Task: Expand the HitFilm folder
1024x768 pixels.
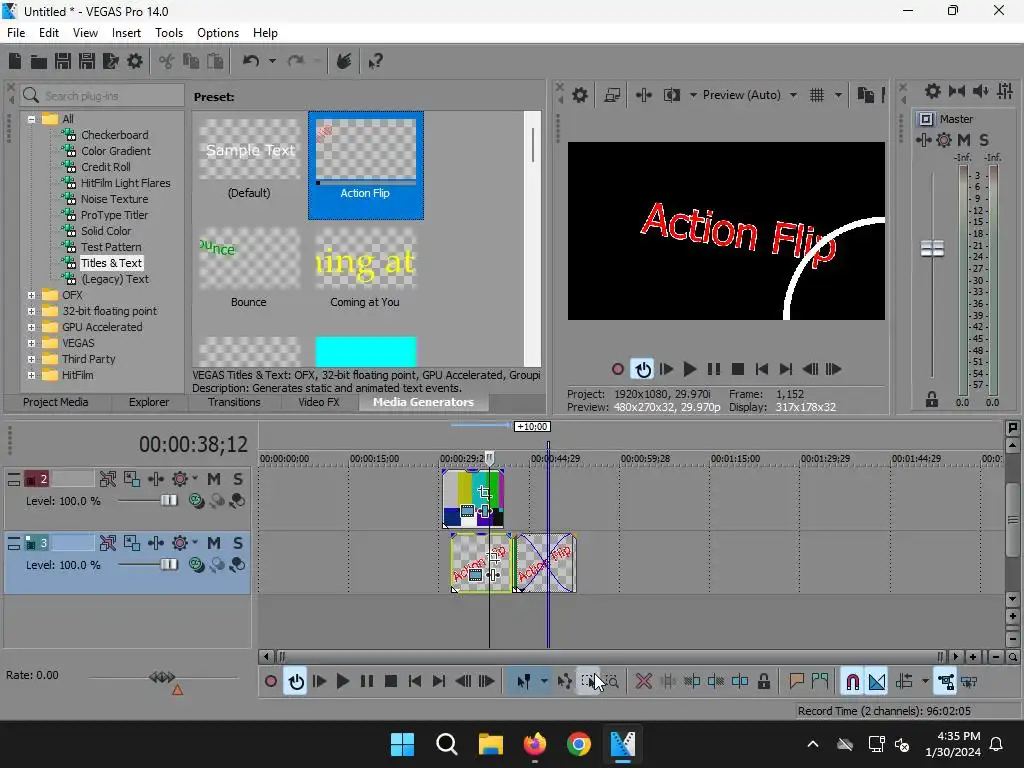Action: (x=31, y=375)
